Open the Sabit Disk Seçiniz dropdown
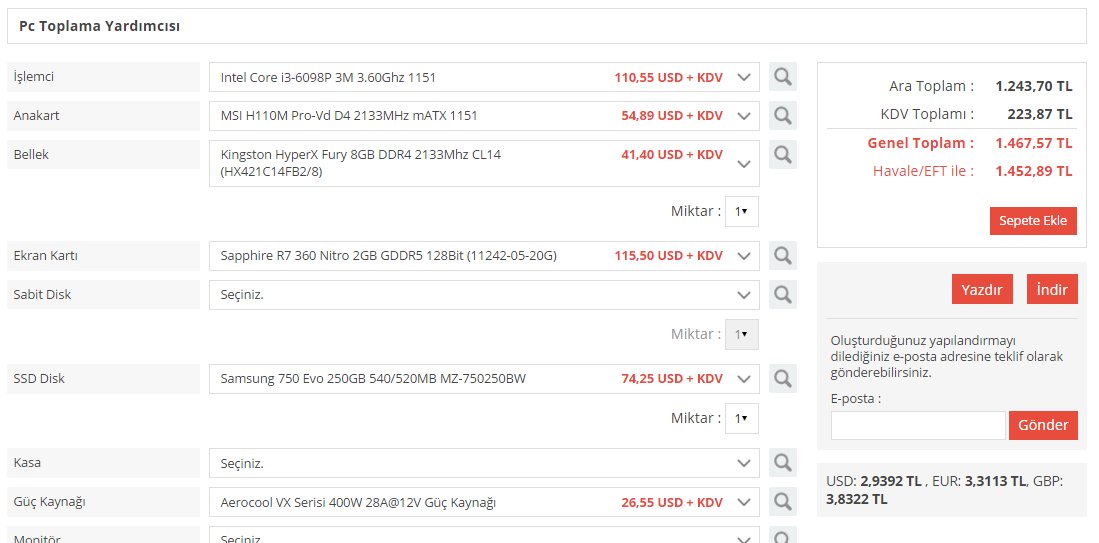Viewport: 1099px width, 543px height. tap(484, 295)
